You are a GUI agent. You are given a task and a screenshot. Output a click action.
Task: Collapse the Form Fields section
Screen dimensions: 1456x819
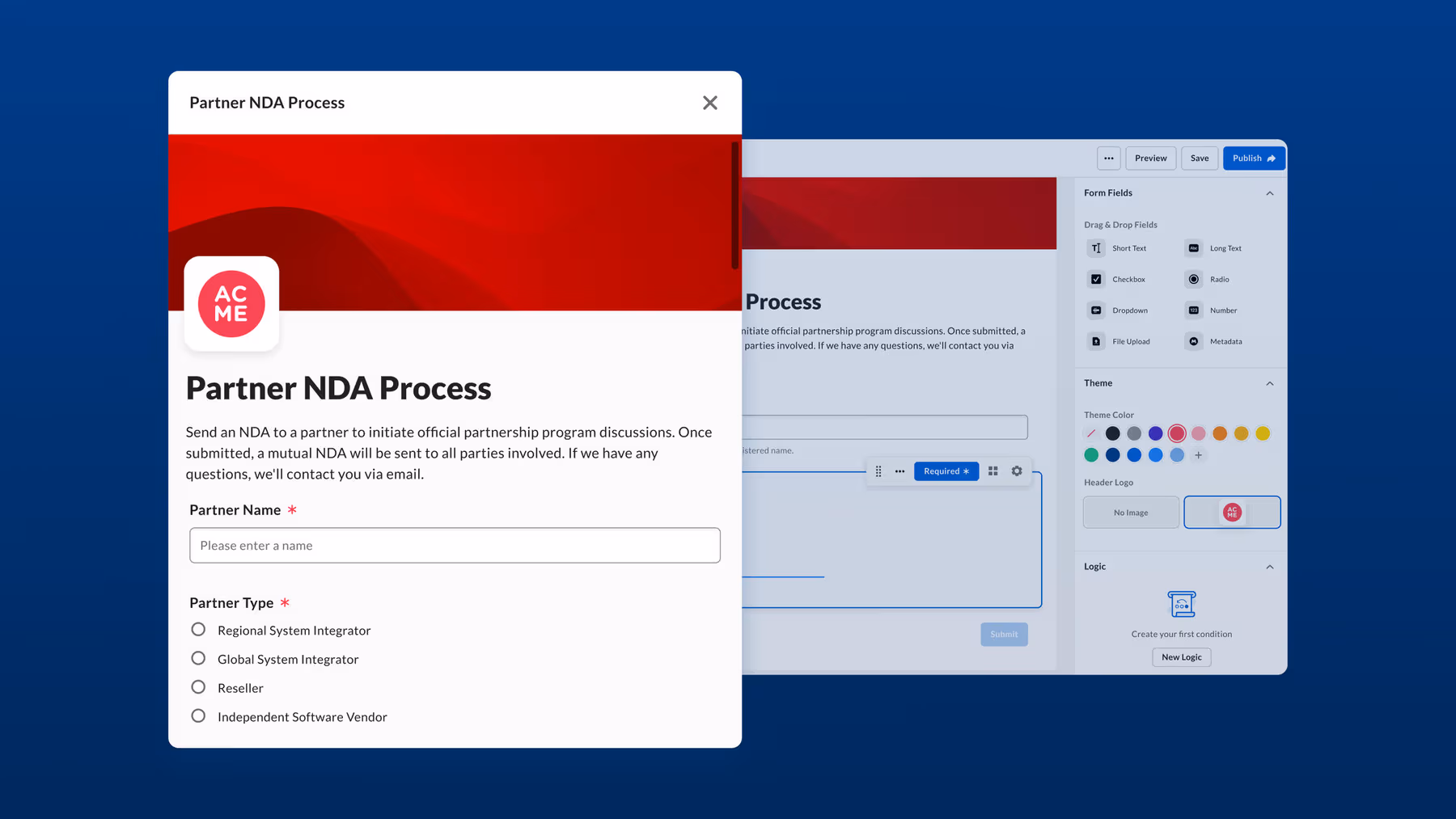[1269, 193]
